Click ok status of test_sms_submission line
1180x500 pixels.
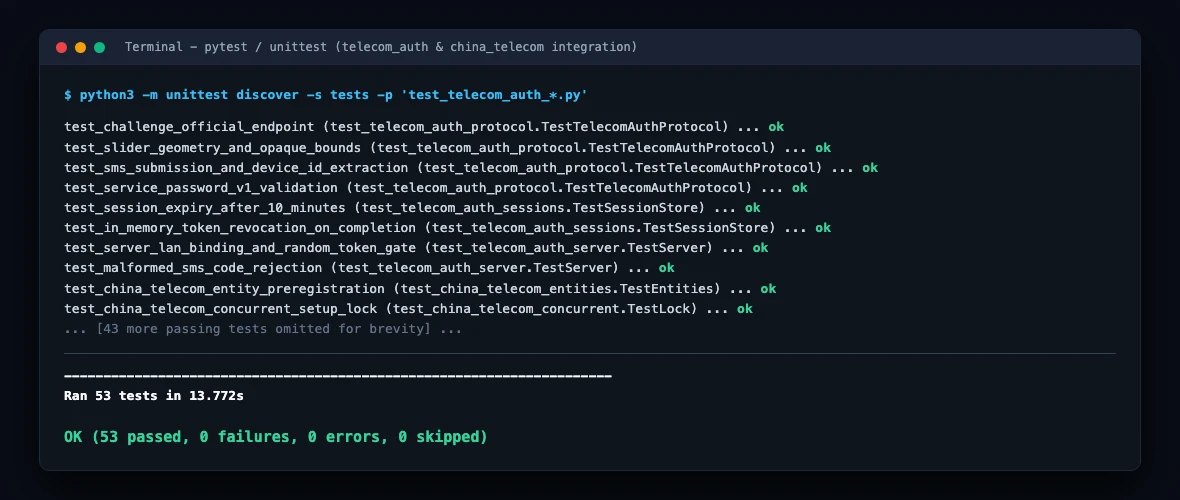click(x=870, y=168)
